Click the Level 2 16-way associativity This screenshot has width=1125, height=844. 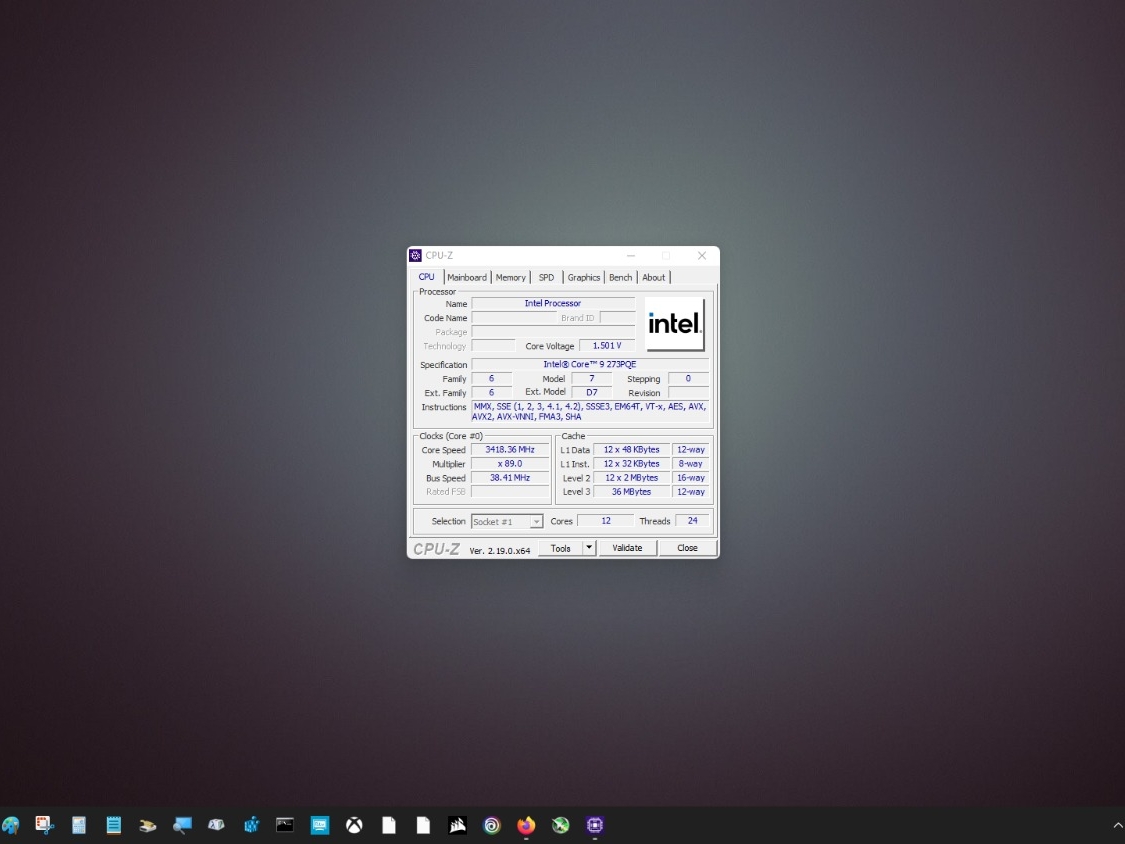click(x=691, y=478)
